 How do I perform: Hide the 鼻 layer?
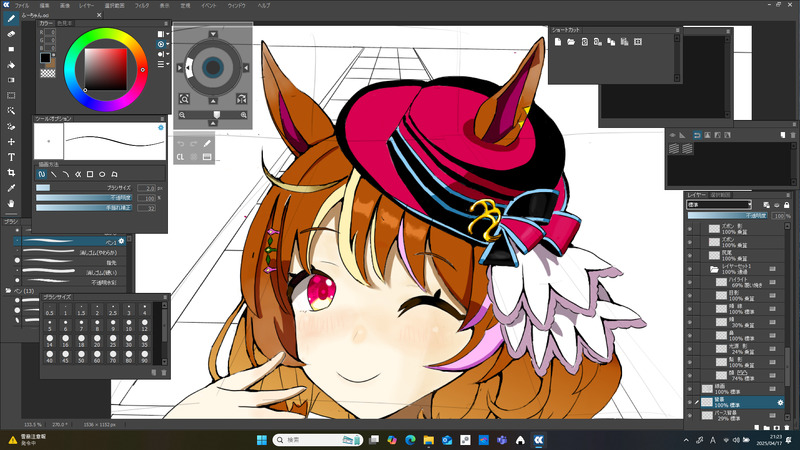point(690,335)
